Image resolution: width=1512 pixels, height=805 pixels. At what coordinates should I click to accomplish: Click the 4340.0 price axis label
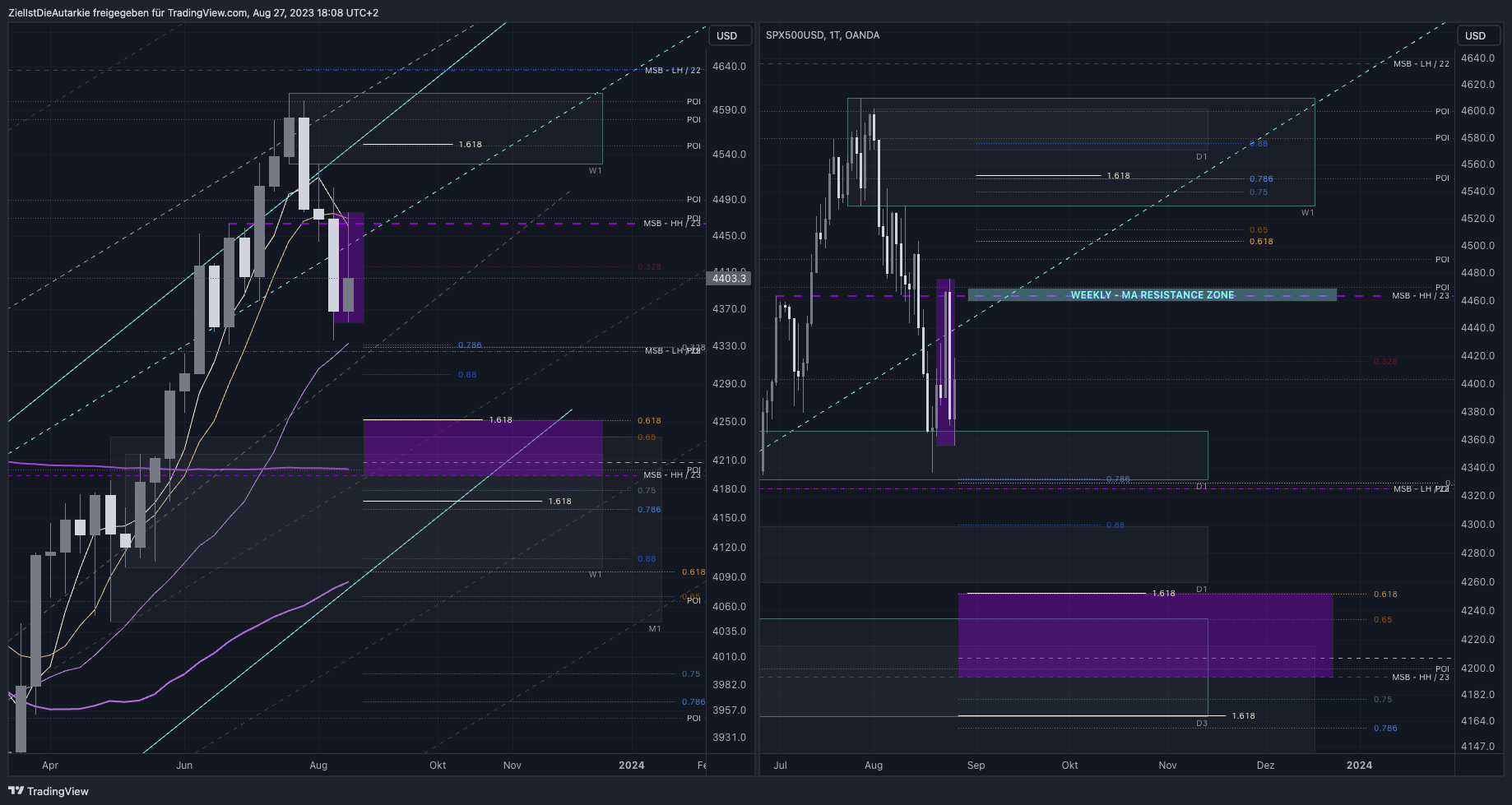[1477, 468]
